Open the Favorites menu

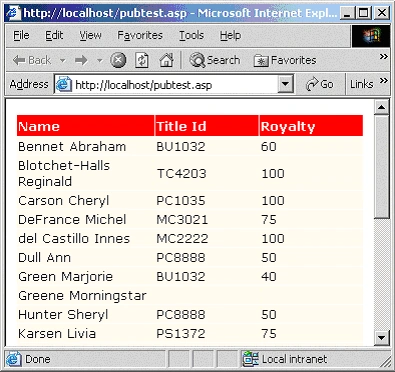click(140, 35)
